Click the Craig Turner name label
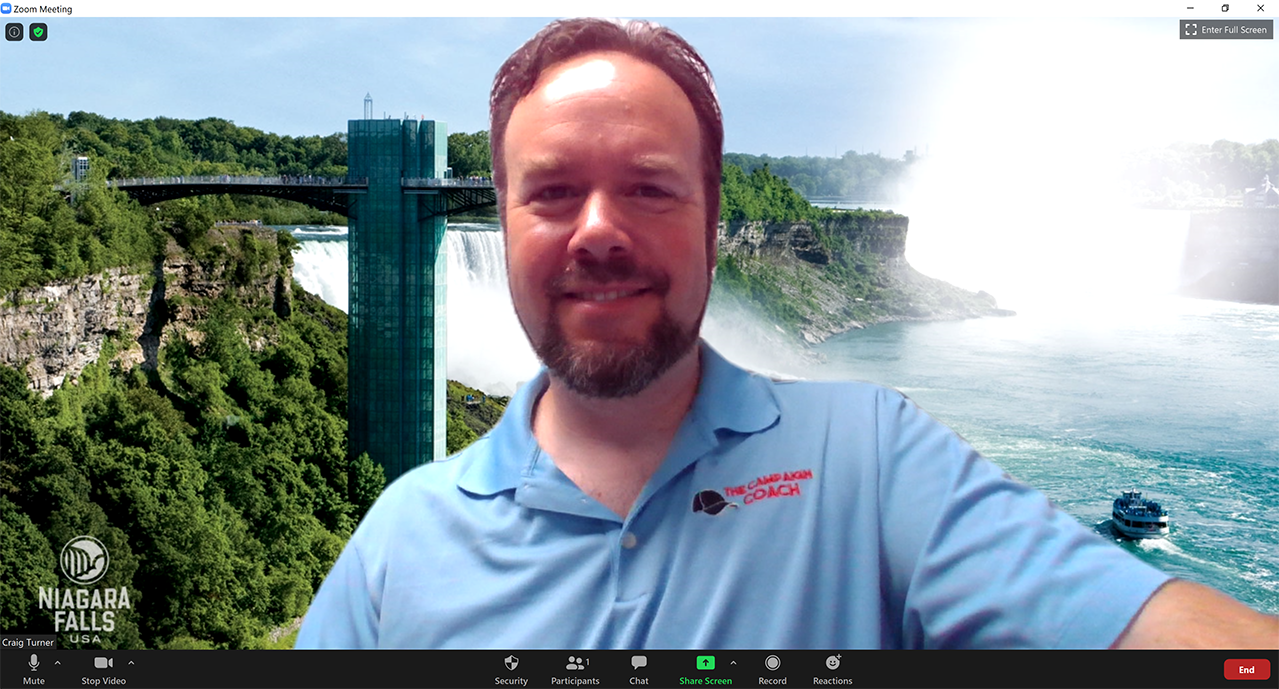Screen dimensions: 1279x689 pyautogui.click(x=28, y=643)
